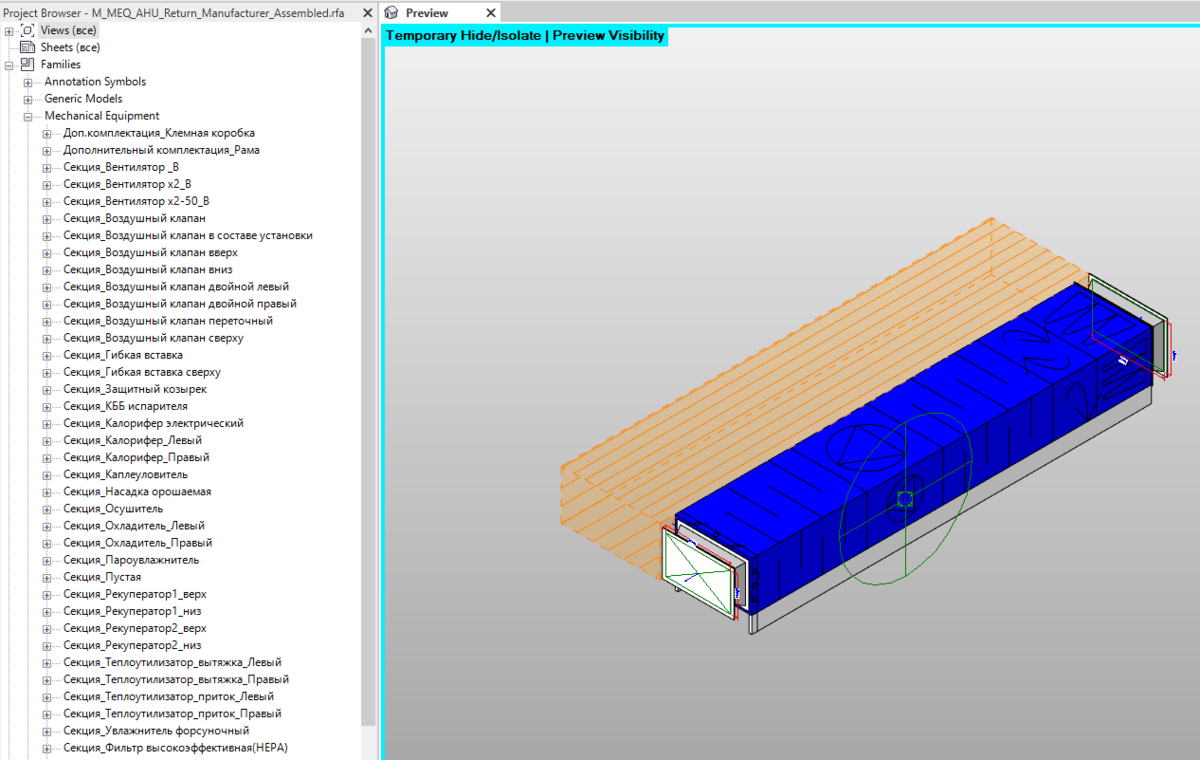Select Секция_Воздушный клапан в составе установки
This screenshot has width=1200, height=760.
(x=188, y=235)
